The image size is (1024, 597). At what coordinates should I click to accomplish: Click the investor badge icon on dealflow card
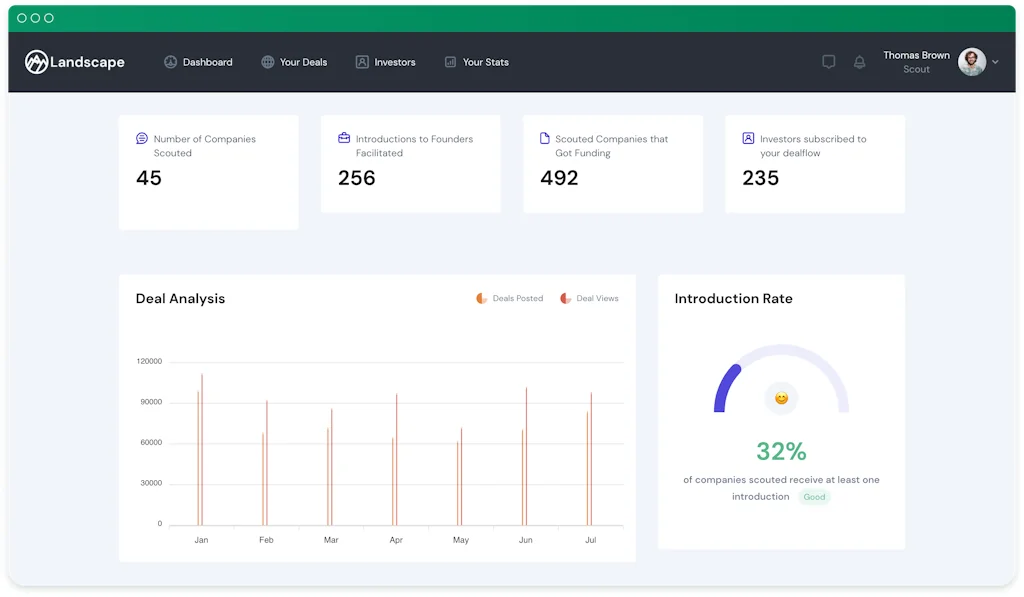point(747,138)
